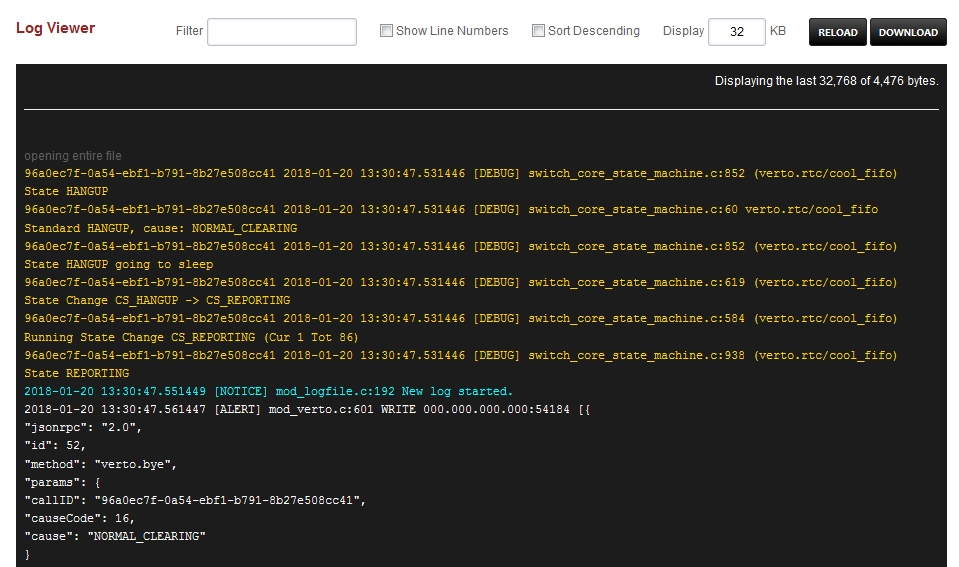Select the NOTICE "New log started" line
Screen dimensions: 959x567
point(268,391)
